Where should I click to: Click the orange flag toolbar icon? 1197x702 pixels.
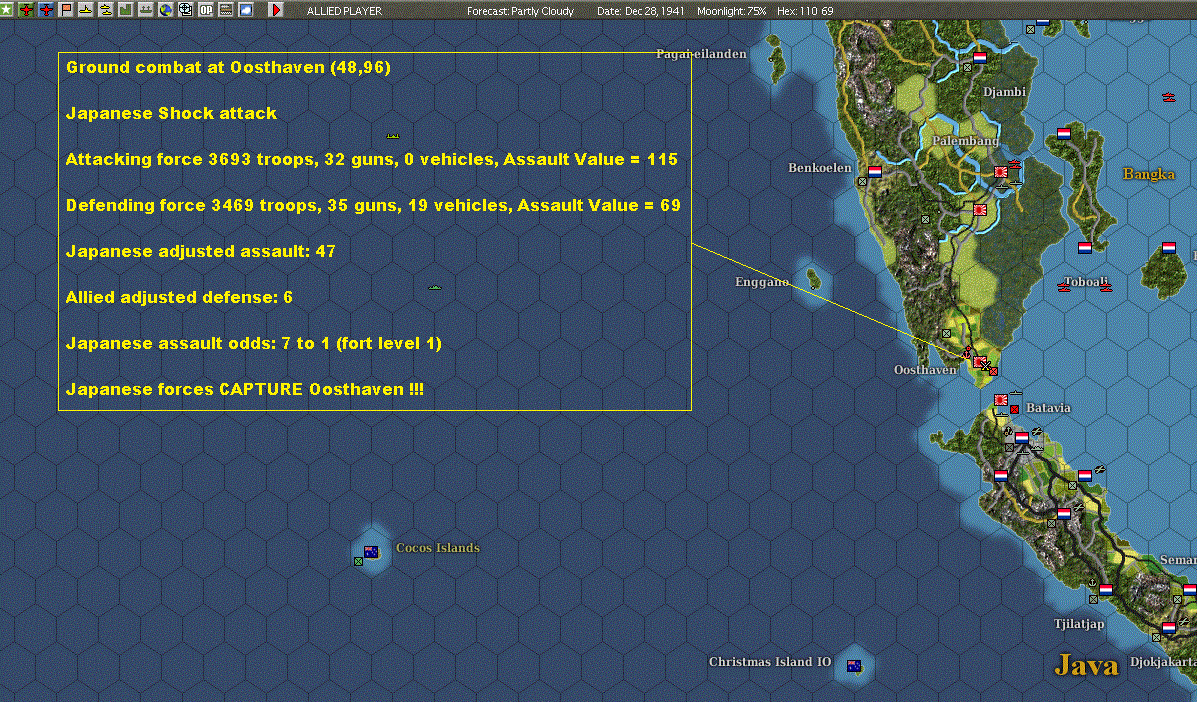click(x=66, y=10)
